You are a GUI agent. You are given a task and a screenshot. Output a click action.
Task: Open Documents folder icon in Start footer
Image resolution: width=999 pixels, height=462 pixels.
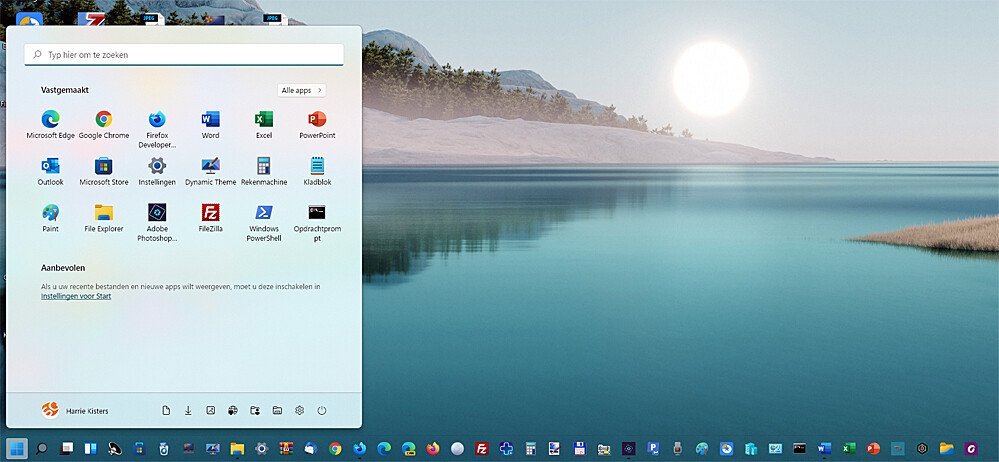point(166,410)
